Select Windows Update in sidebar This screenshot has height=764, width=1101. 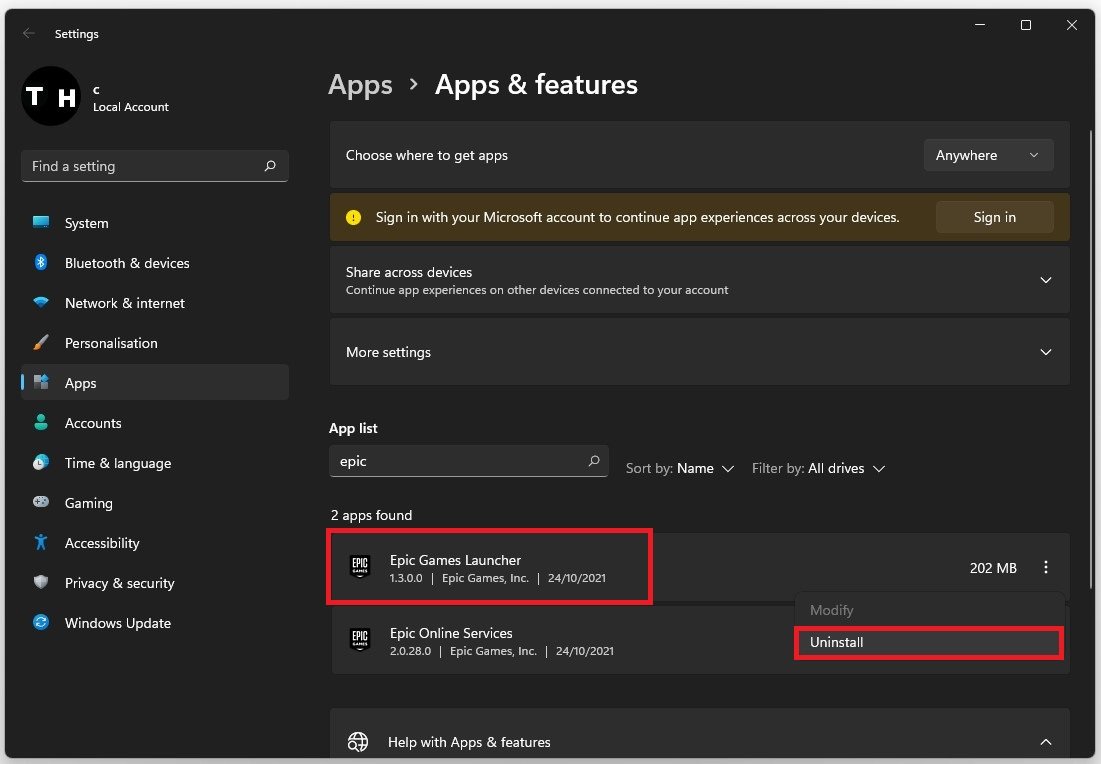click(117, 623)
